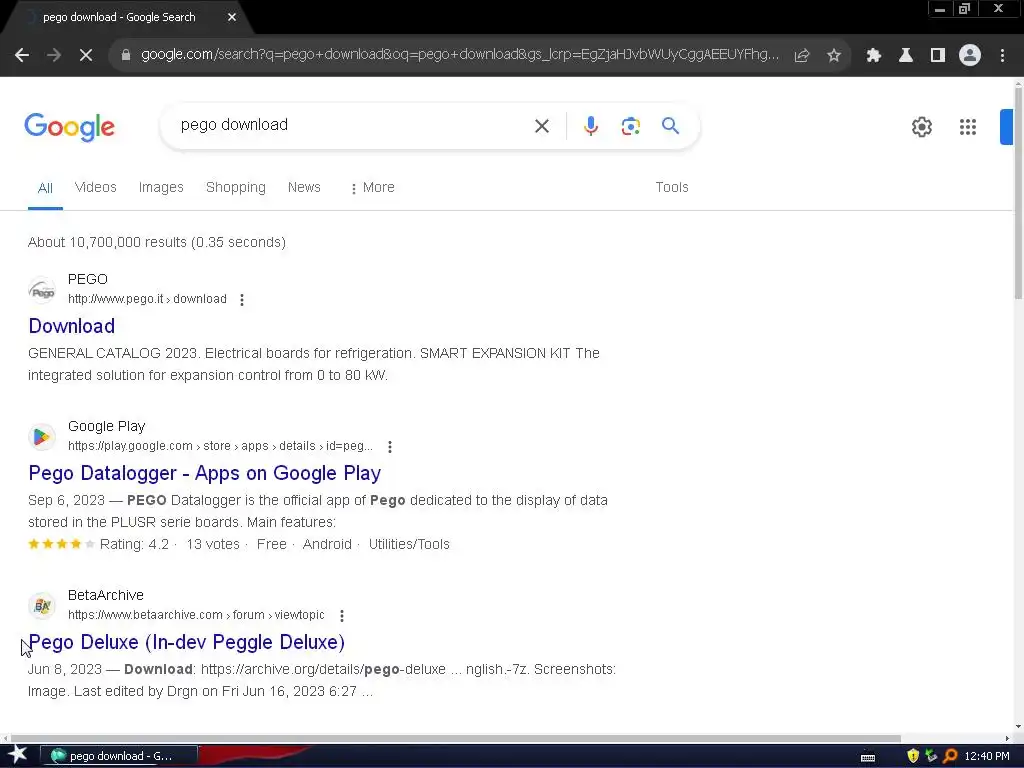The image size is (1024, 768).
Task: Toggle the browser side panel icon
Action: click(938, 56)
